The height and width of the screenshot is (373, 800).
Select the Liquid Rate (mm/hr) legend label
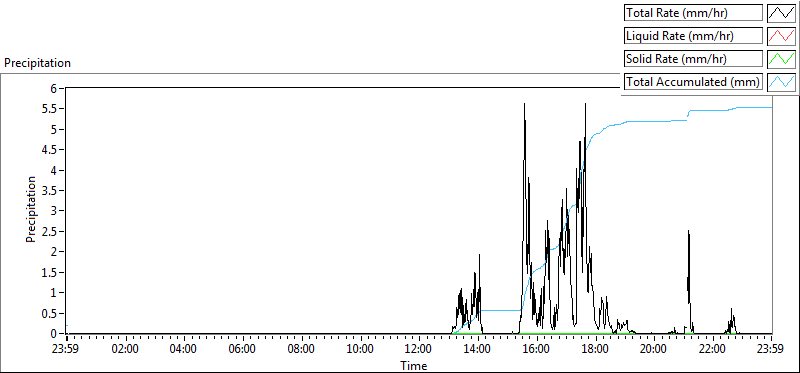tap(694, 36)
